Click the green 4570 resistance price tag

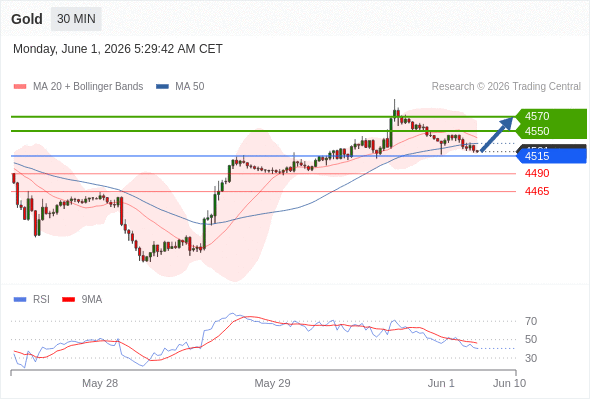point(551,116)
